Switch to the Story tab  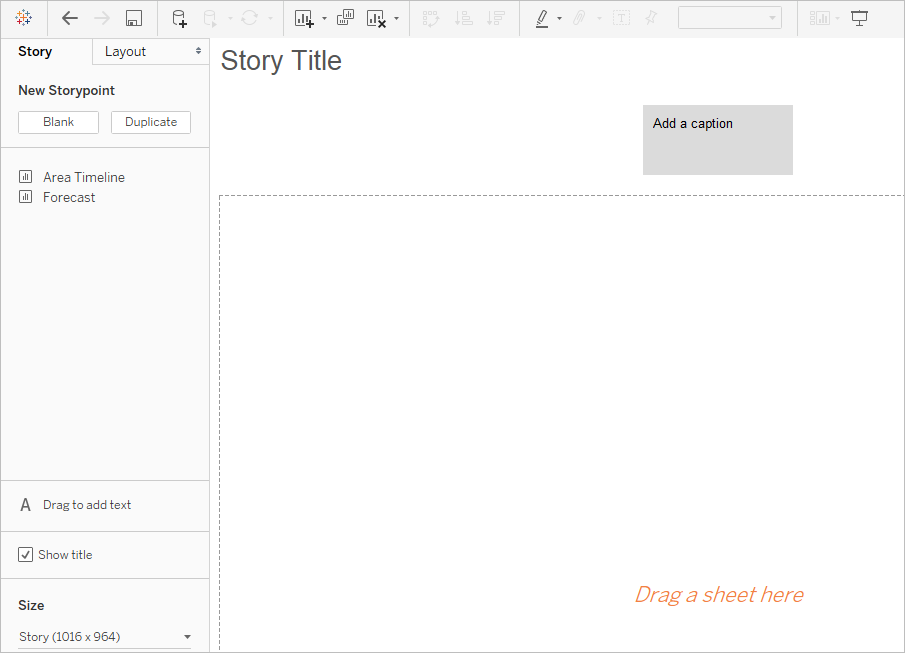(x=35, y=51)
